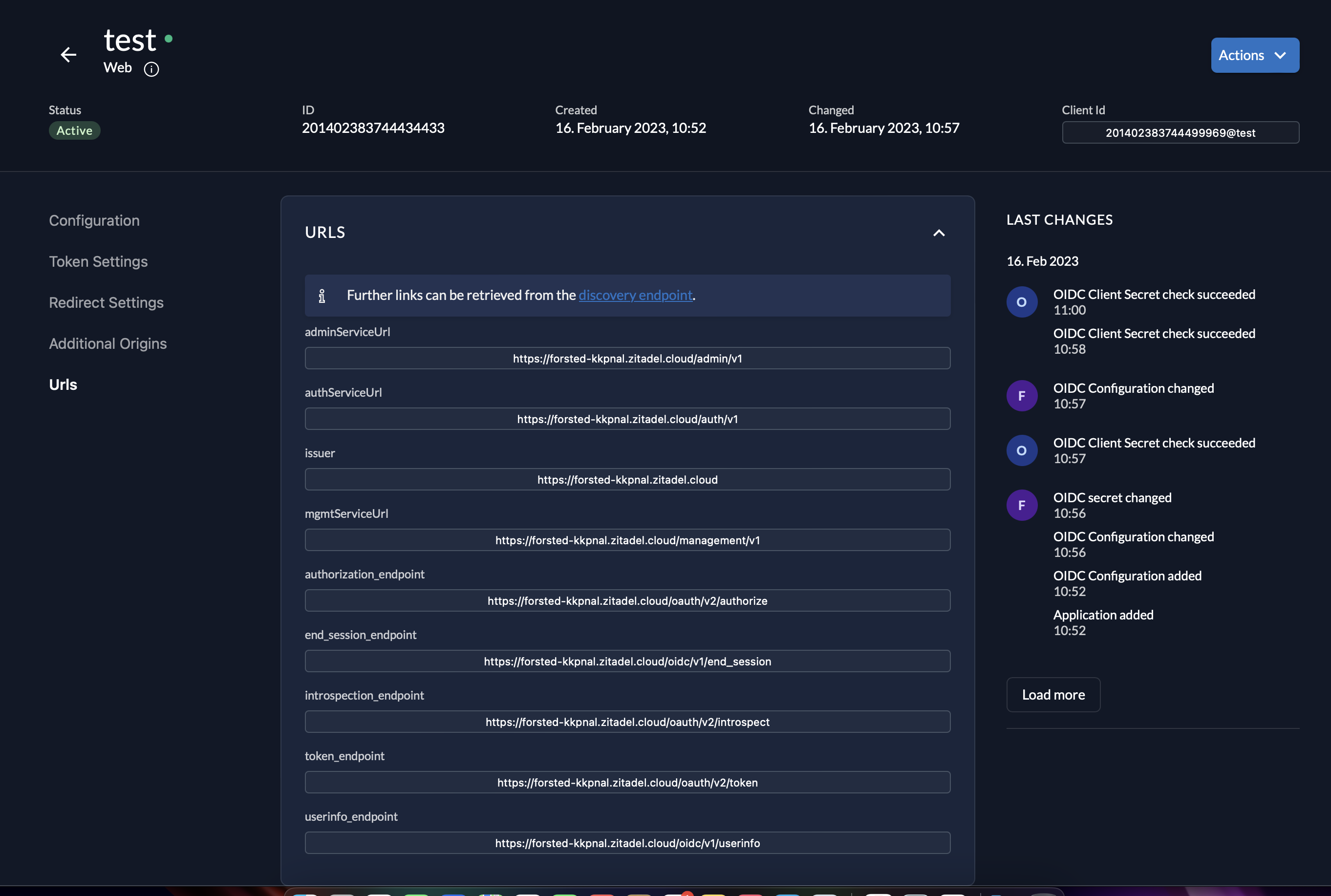The height and width of the screenshot is (896, 1331).
Task: Click the issuer URL field
Action: tap(627, 480)
